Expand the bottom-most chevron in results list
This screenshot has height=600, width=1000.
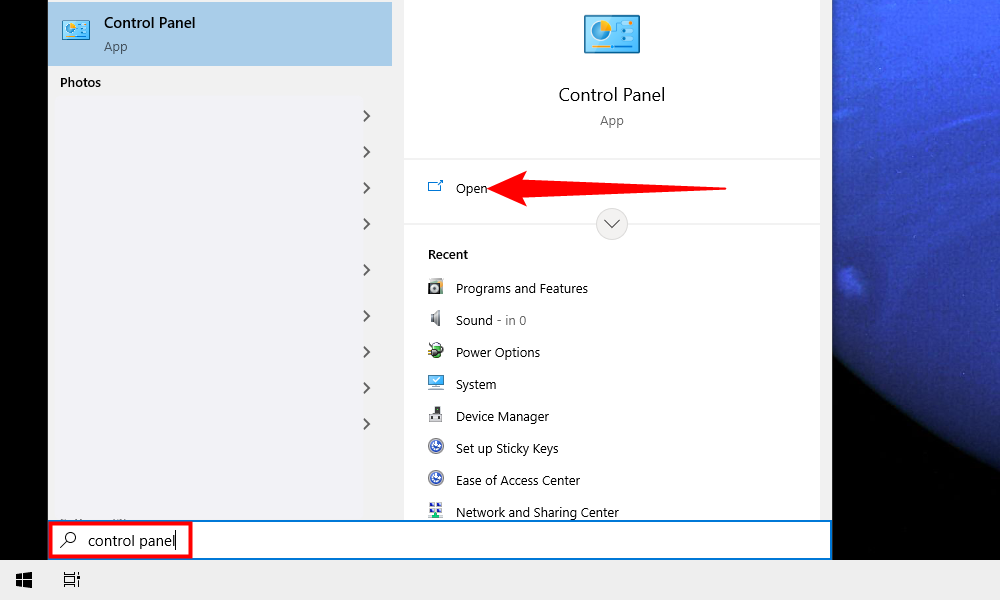(366, 424)
